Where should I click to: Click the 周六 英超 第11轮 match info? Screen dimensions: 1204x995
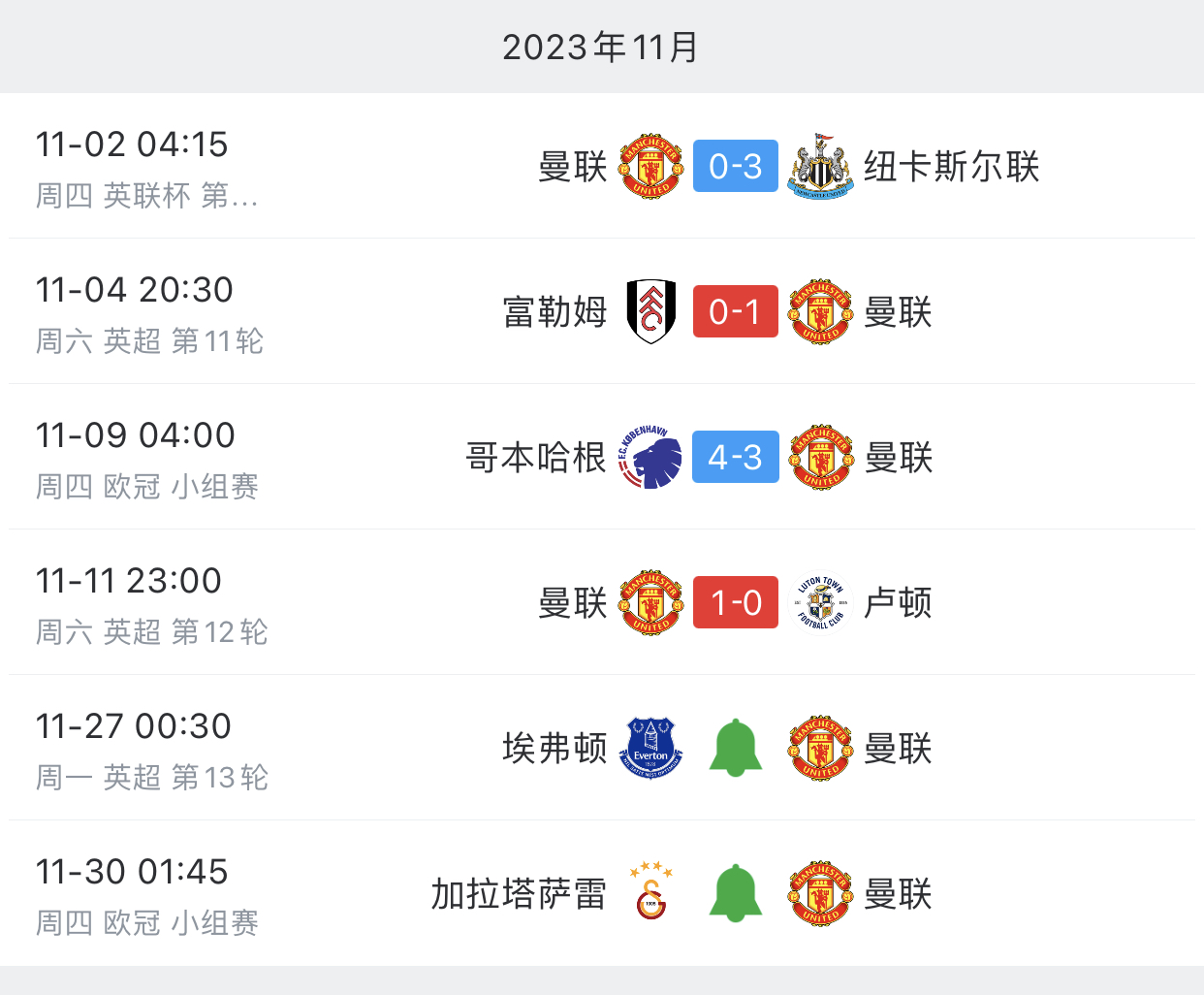pyautogui.click(x=149, y=341)
